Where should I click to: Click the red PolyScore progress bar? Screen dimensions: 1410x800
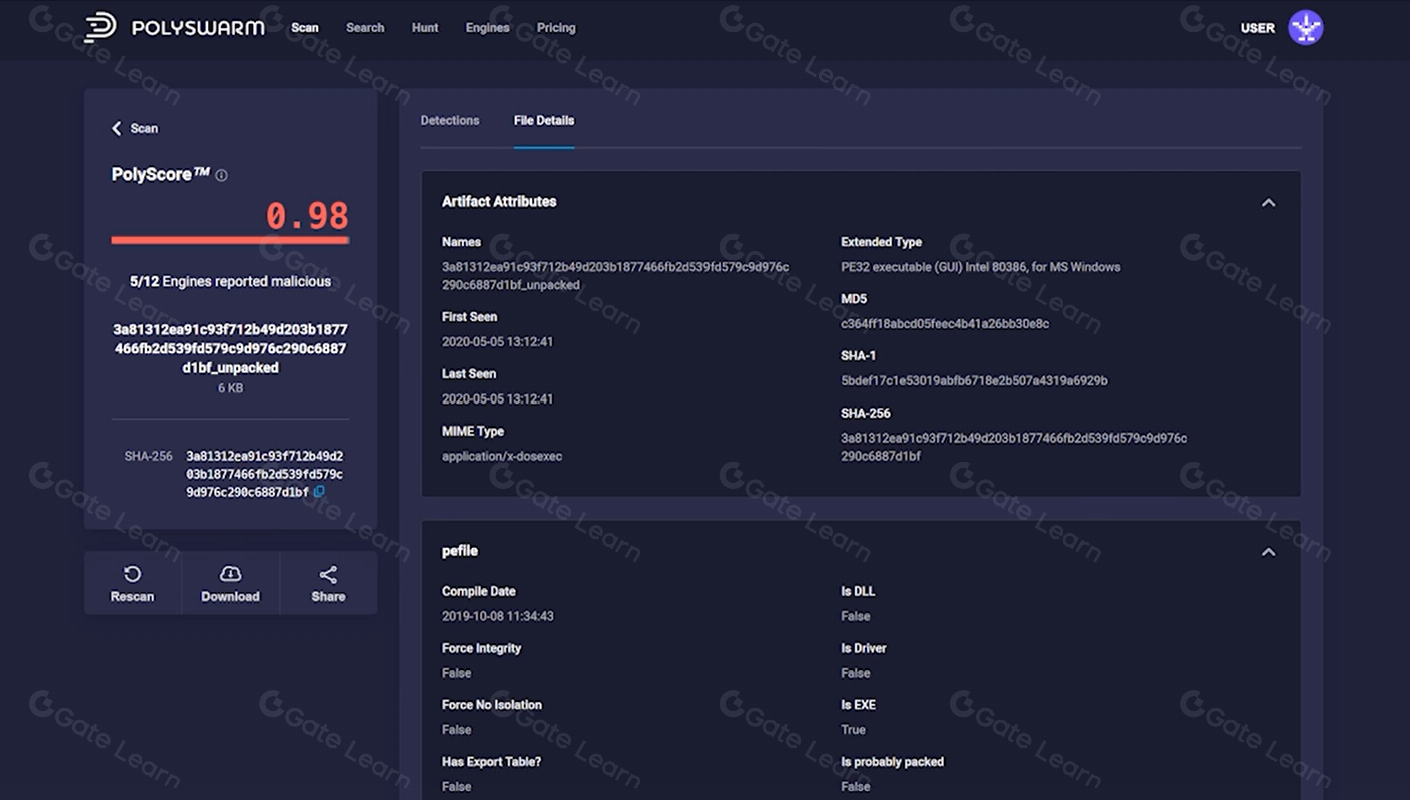coord(230,240)
